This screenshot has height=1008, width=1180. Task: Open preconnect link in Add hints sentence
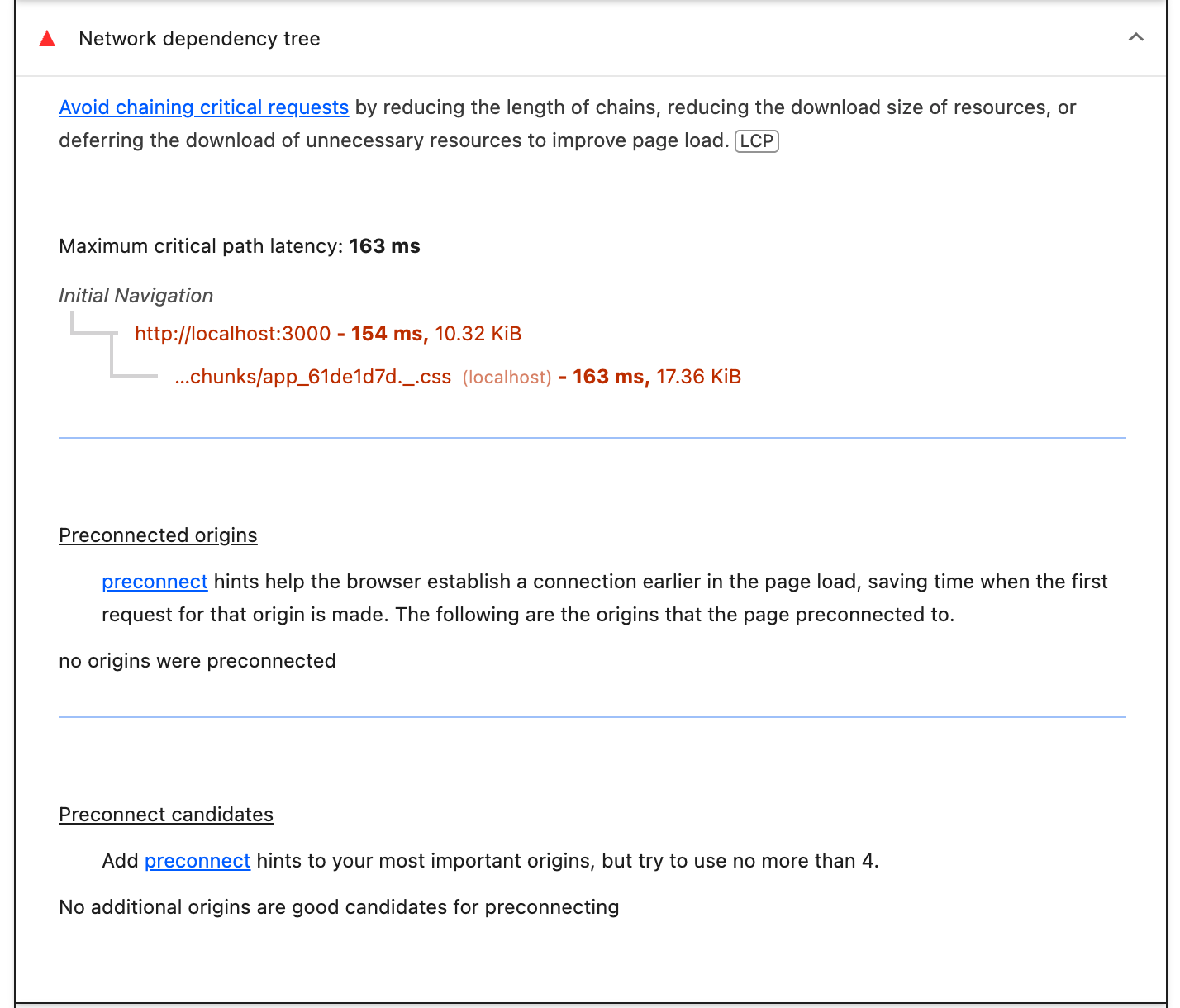coord(197,861)
